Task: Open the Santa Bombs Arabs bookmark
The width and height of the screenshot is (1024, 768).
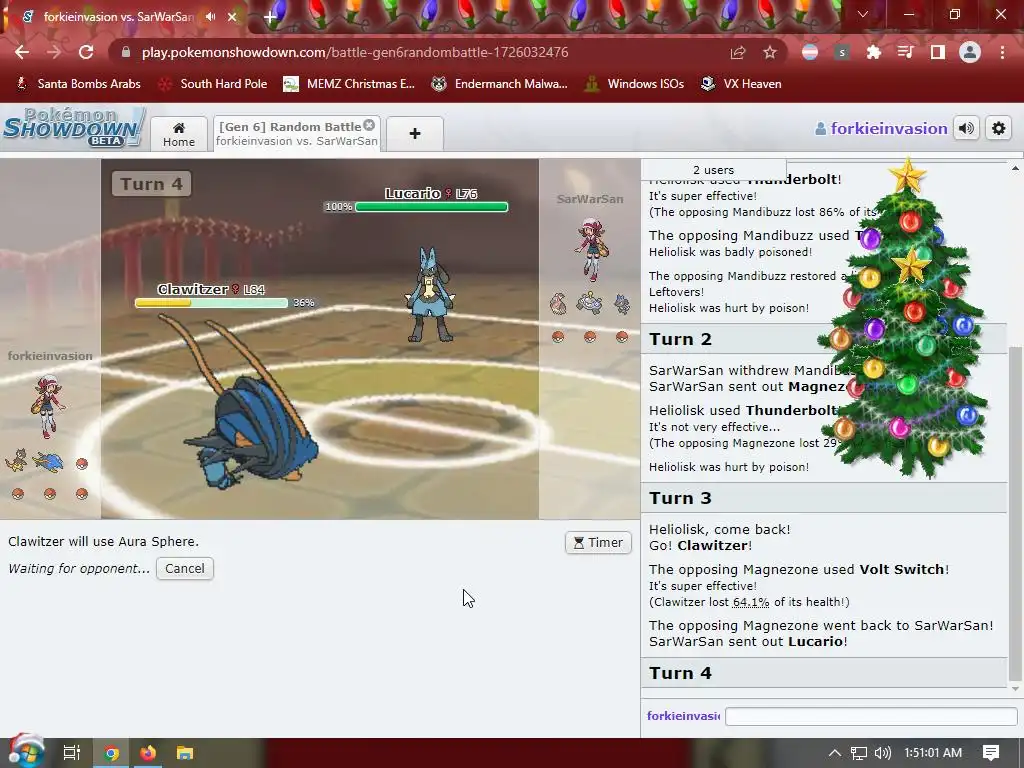Action: (78, 84)
